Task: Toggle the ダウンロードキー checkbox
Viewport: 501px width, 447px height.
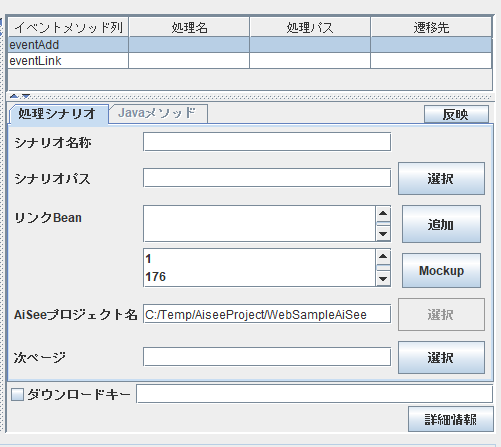Action: pyautogui.click(x=17, y=394)
